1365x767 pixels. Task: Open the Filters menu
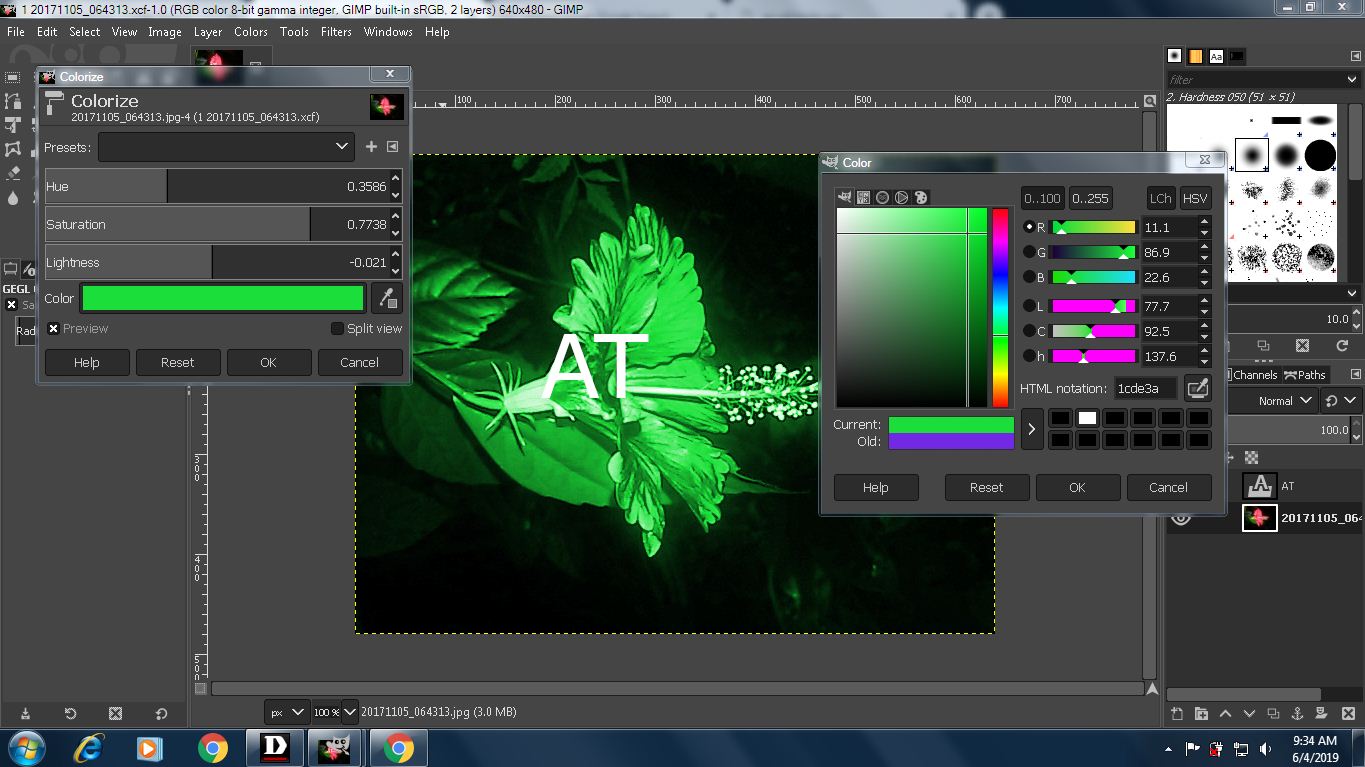(x=336, y=32)
